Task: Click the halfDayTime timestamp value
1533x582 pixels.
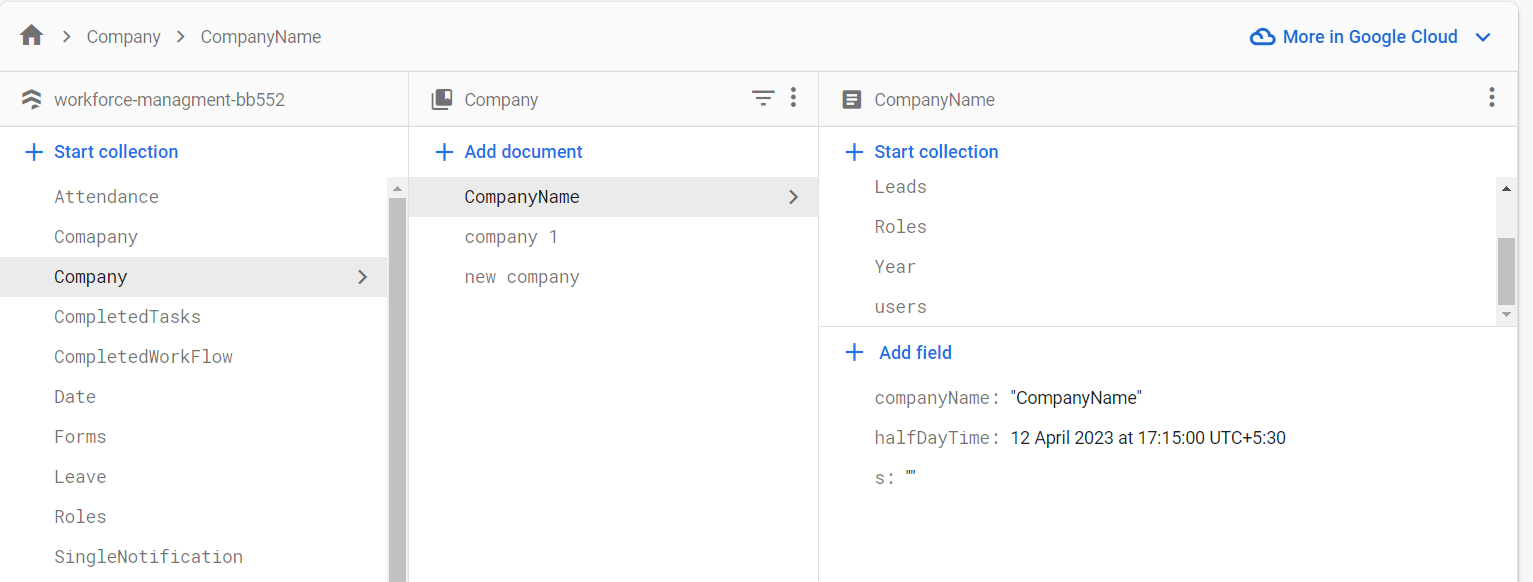Action: [x=1147, y=437]
